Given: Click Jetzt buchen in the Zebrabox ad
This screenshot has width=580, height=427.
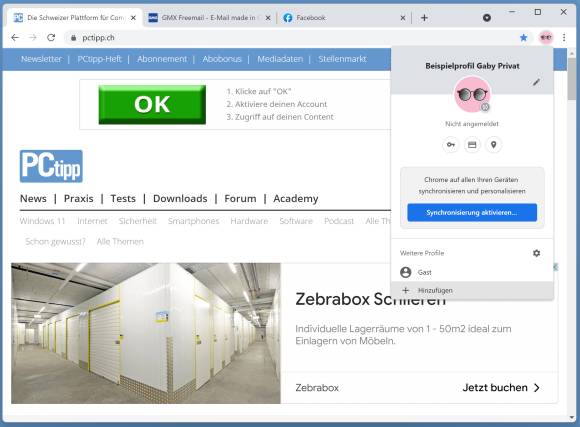Looking at the screenshot, I should point(495,388).
